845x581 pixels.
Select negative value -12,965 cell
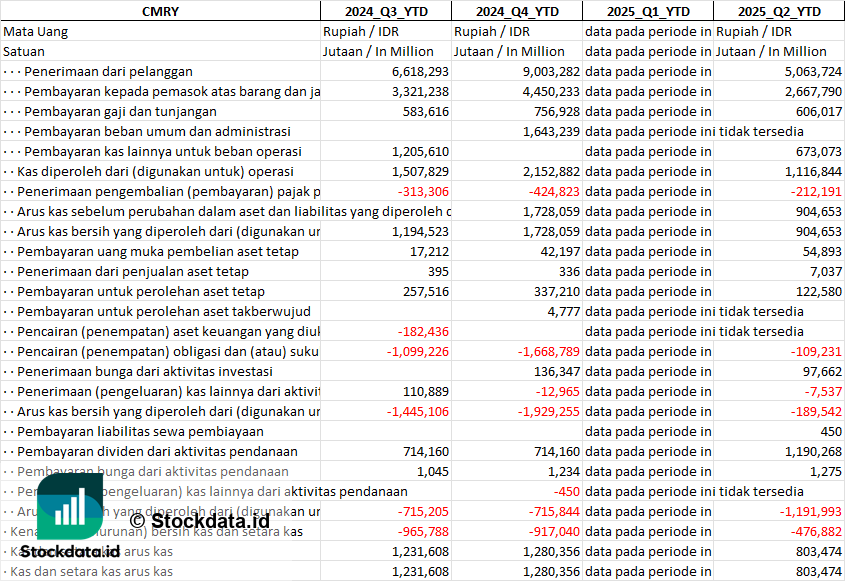517,391
